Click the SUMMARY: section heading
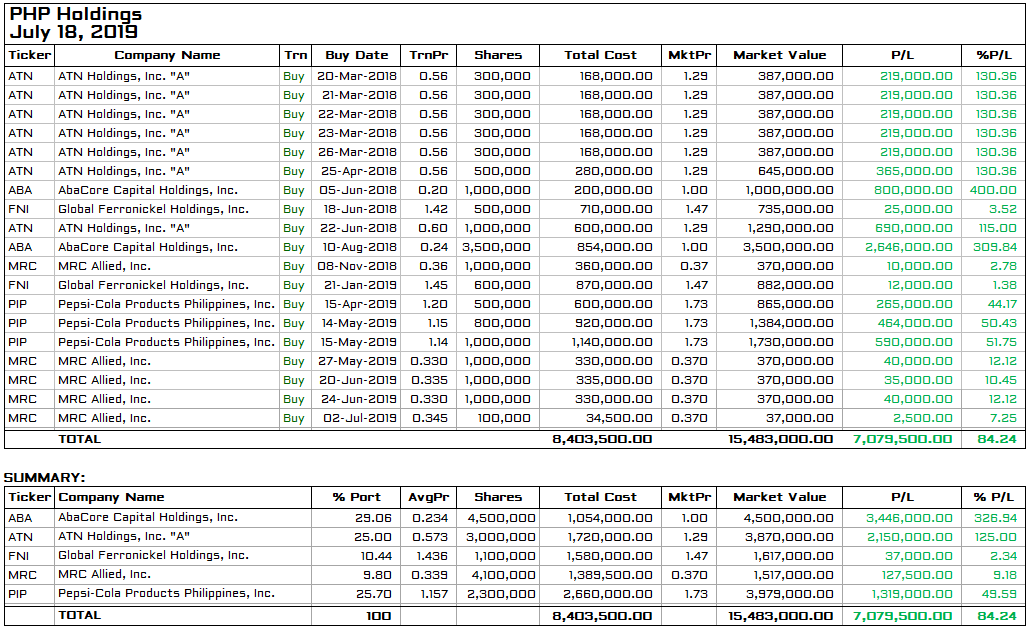The height and width of the screenshot is (631, 1031). pyautogui.click(x=45, y=478)
